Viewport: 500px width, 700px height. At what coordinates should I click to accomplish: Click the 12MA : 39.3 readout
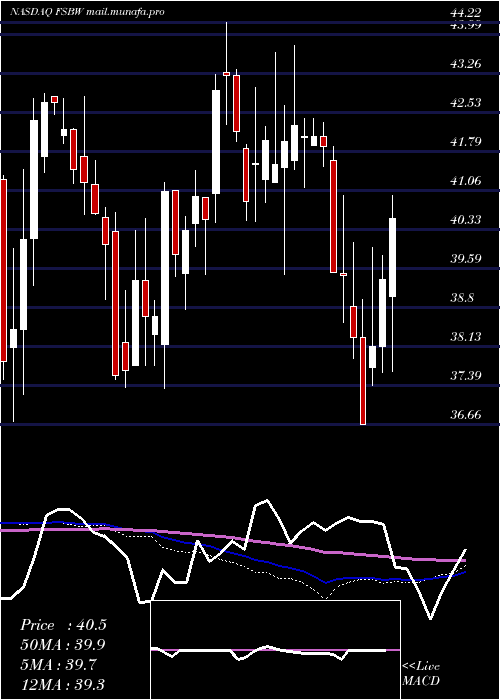click(63, 685)
